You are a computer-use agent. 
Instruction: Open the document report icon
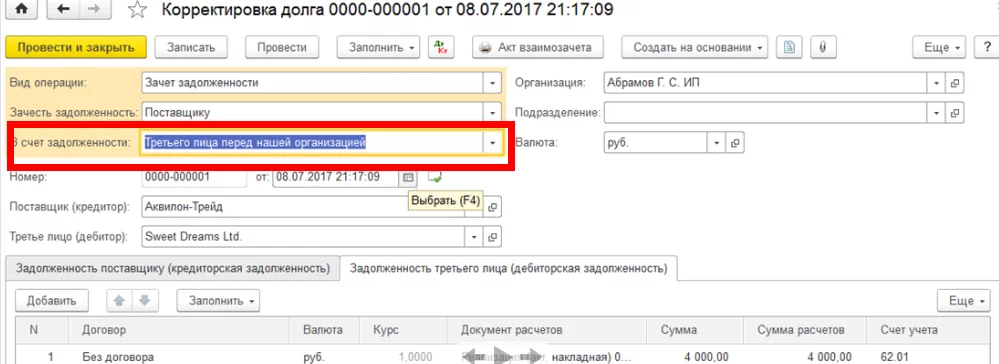click(x=789, y=47)
